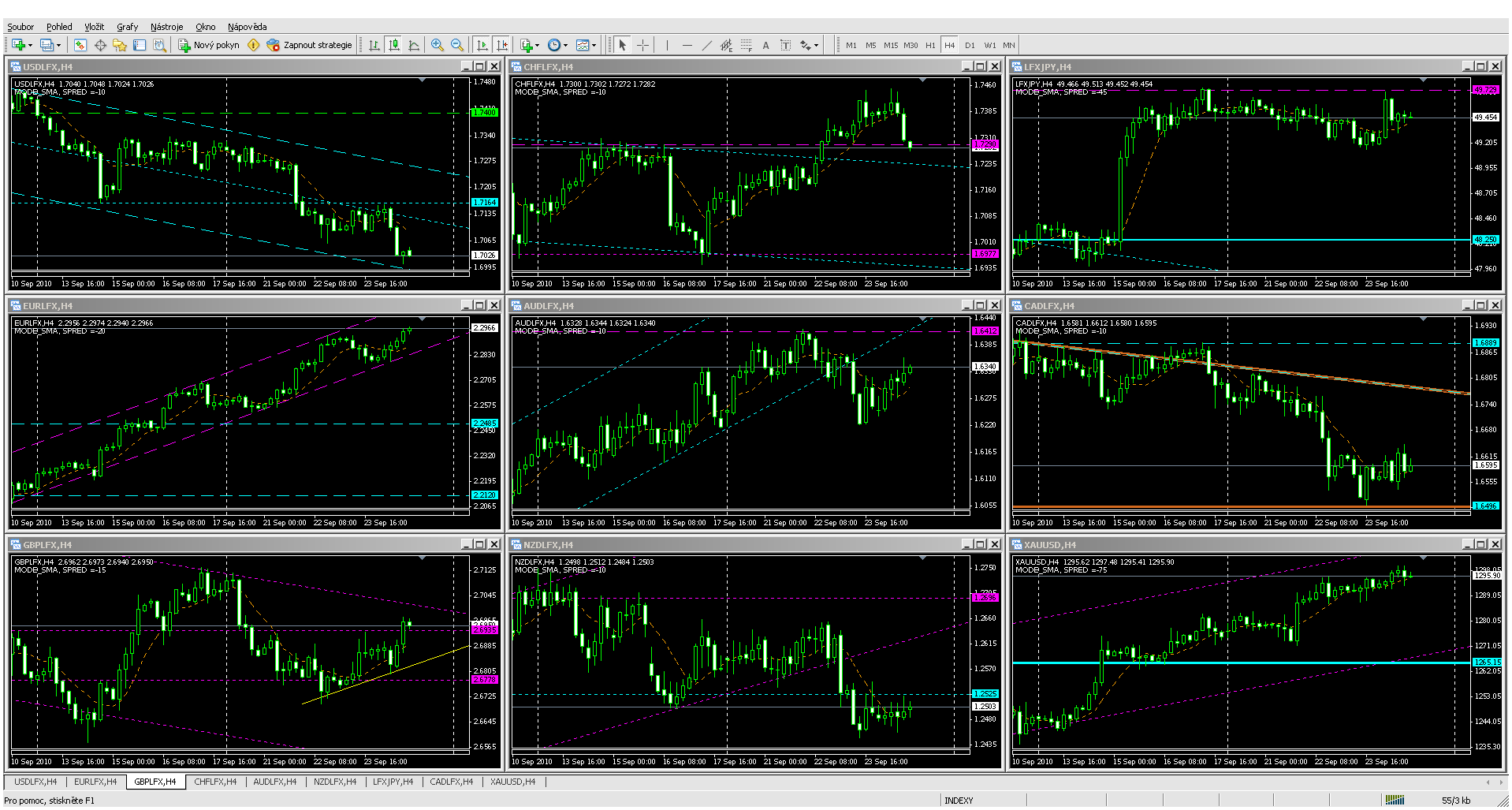
Task: Zoom in on the chart
Action: coord(438,46)
